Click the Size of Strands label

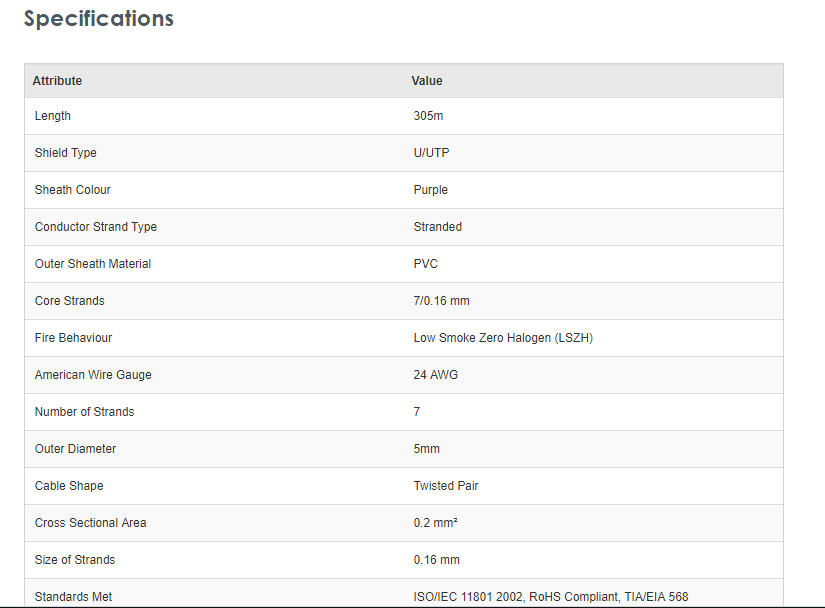[75, 560]
